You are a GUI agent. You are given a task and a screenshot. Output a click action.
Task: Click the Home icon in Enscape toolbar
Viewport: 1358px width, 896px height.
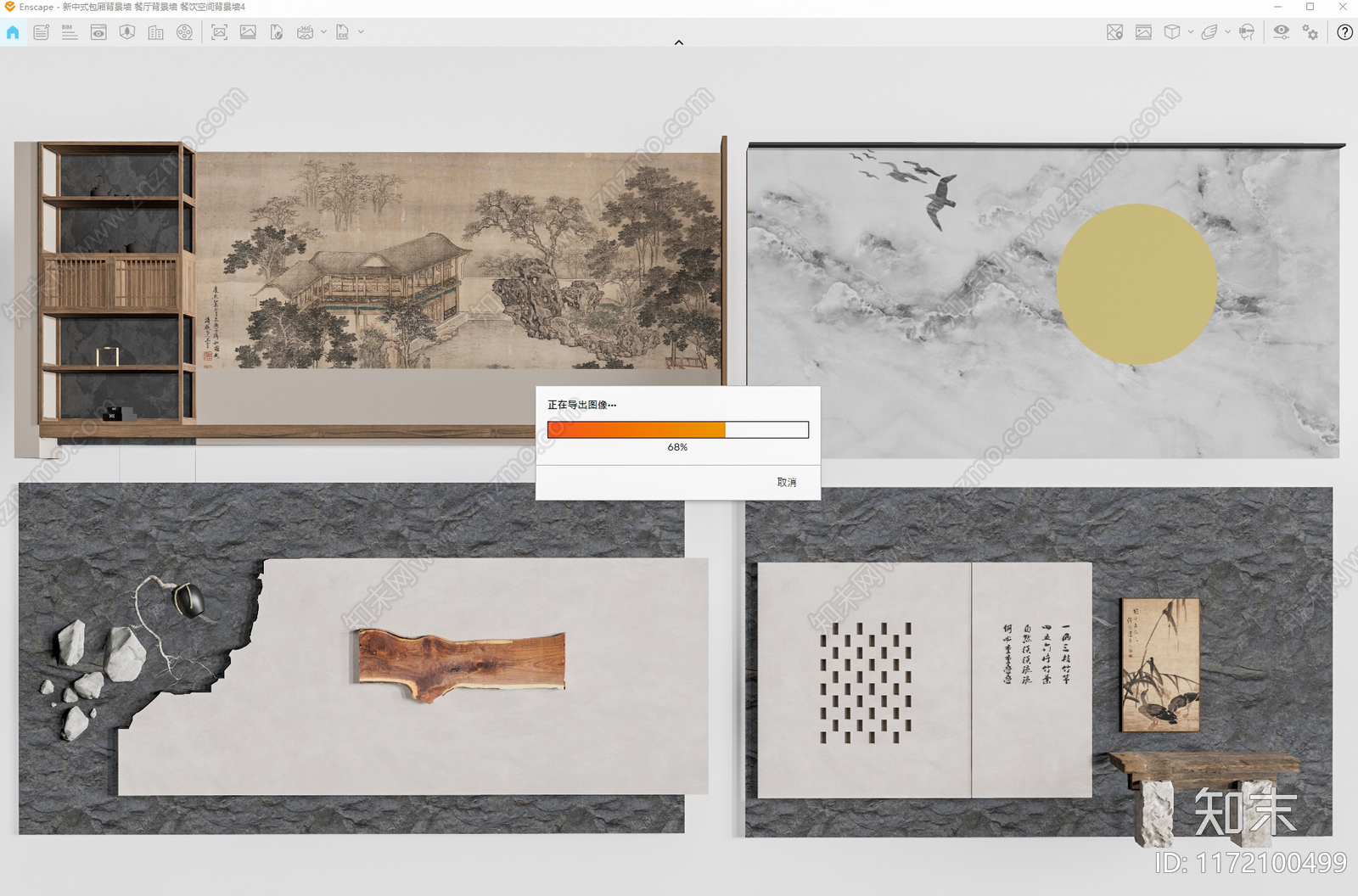pyautogui.click(x=13, y=32)
